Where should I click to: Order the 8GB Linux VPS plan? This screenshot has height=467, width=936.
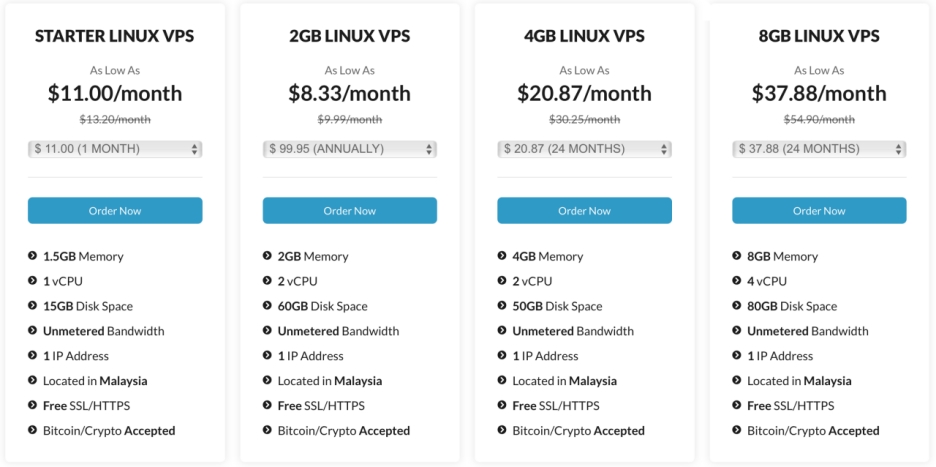[819, 210]
